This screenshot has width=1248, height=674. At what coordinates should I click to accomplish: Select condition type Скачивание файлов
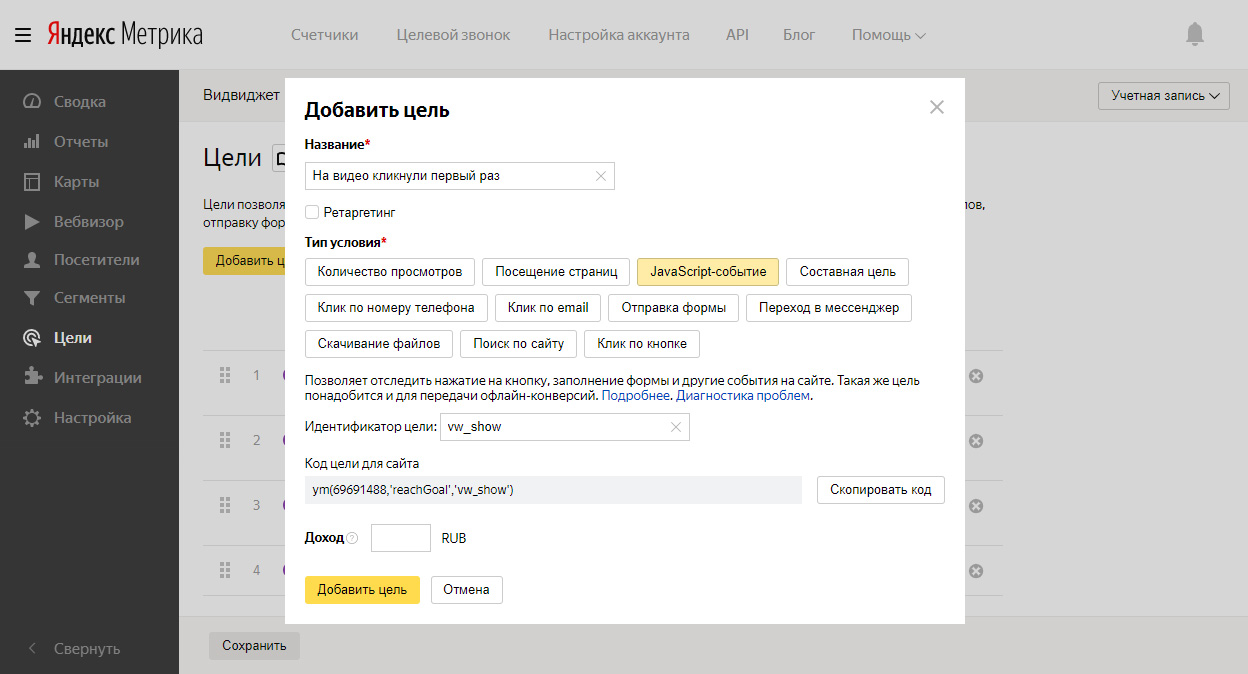click(x=379, y=343)
